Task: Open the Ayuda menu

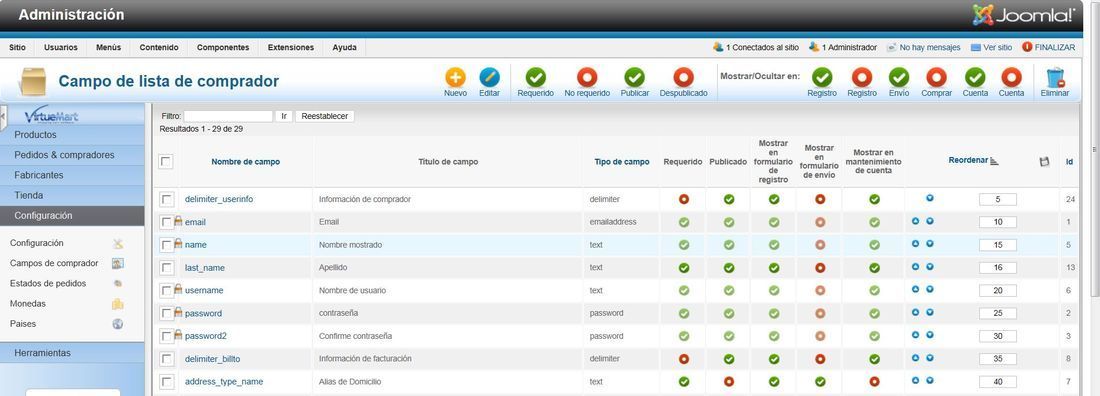Action: pos(344,48)
